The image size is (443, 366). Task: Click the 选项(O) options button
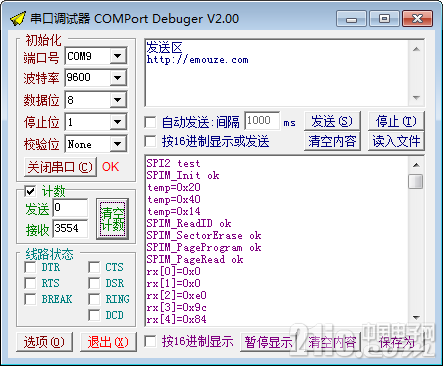[44, 342]
